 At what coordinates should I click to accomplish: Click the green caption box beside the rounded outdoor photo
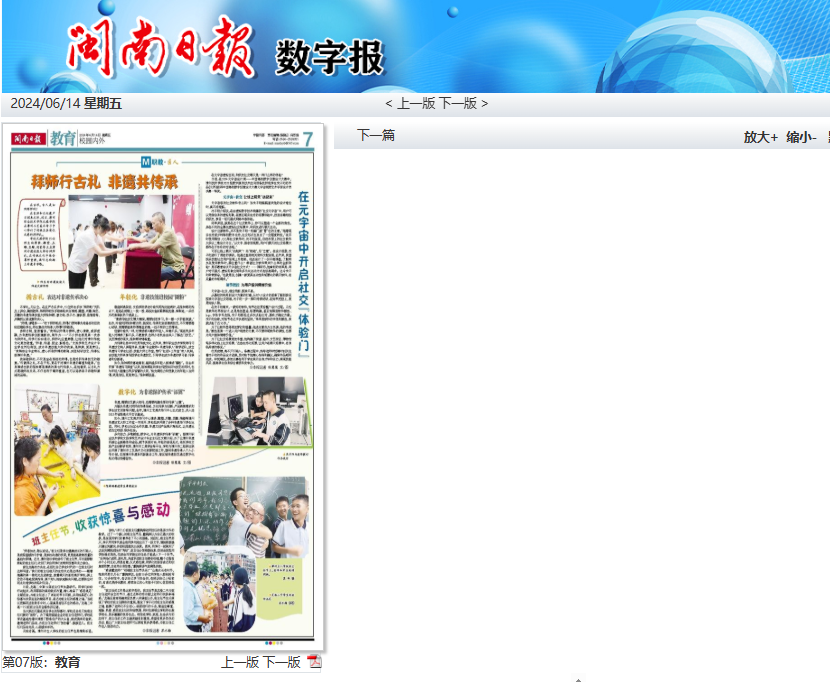[x=279, y=588]
